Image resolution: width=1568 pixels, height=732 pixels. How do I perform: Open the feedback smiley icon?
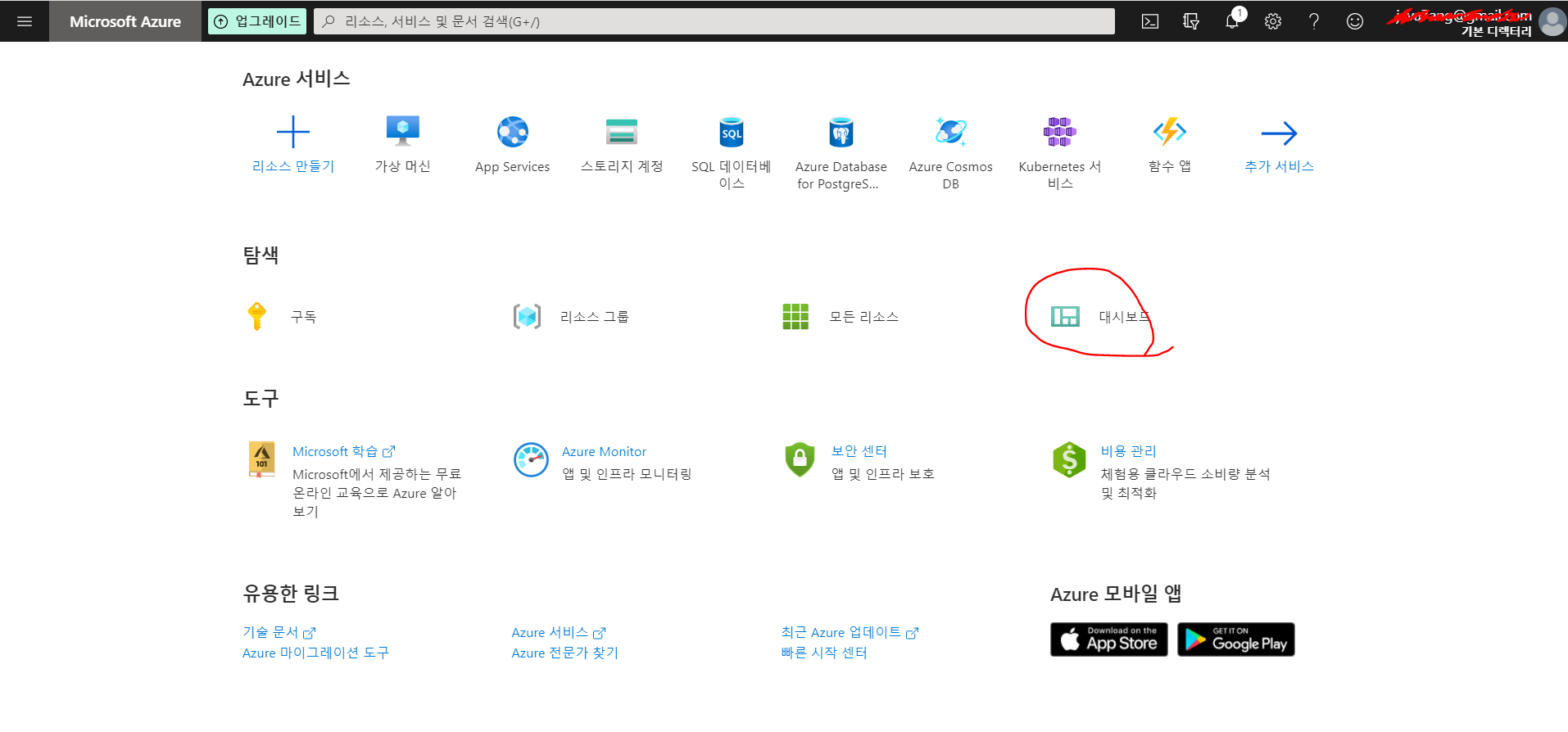click(1355, 21)
